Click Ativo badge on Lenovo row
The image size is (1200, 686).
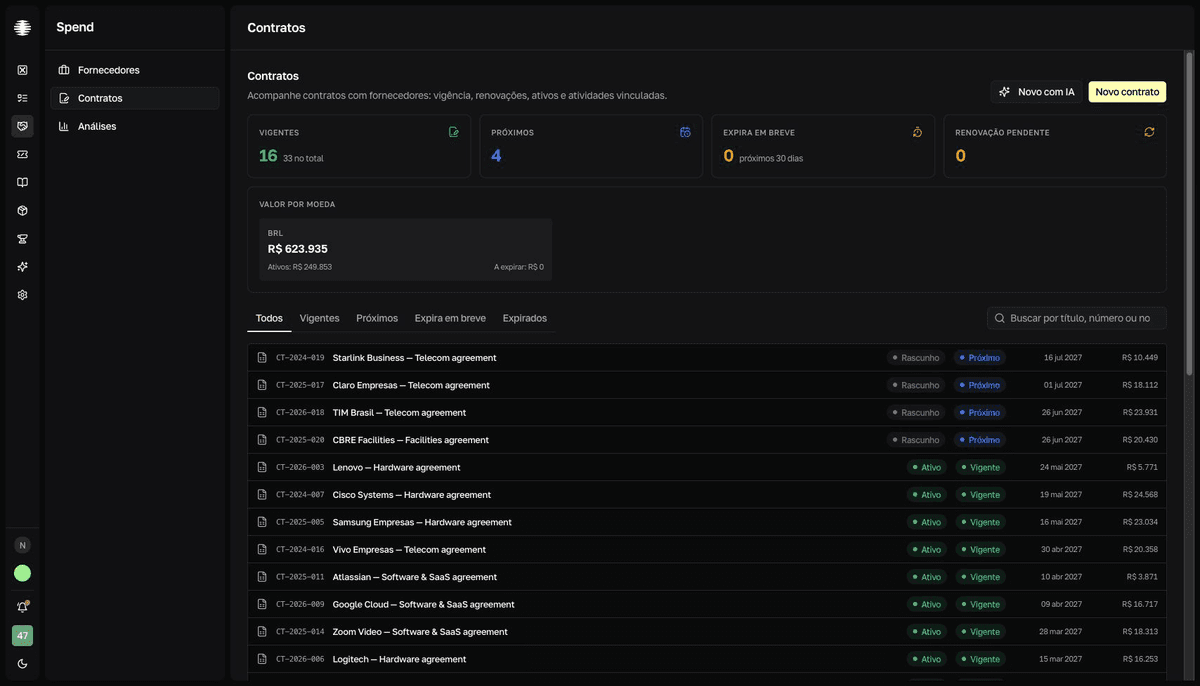[x=927, y=467]
